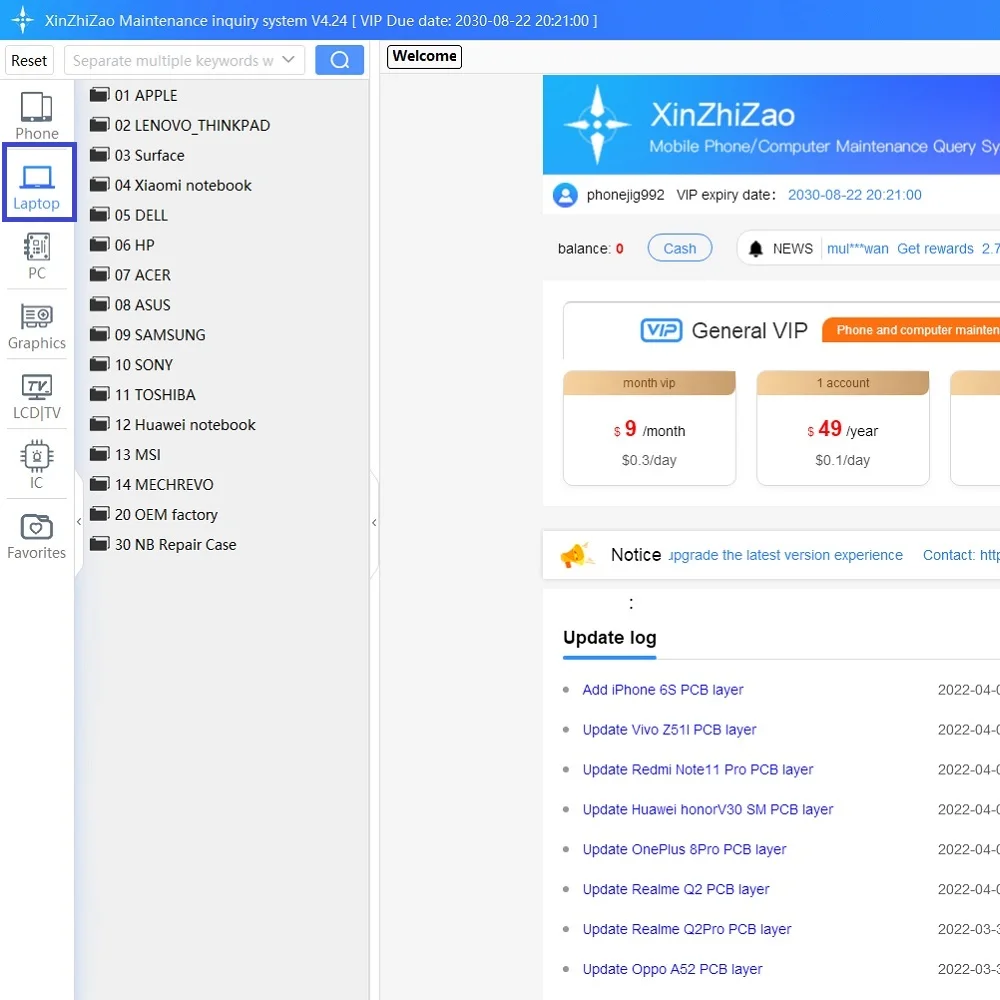Click the 05 DELL folder icon
This screenshot has width=1000, height=1000.
[99, 215]
